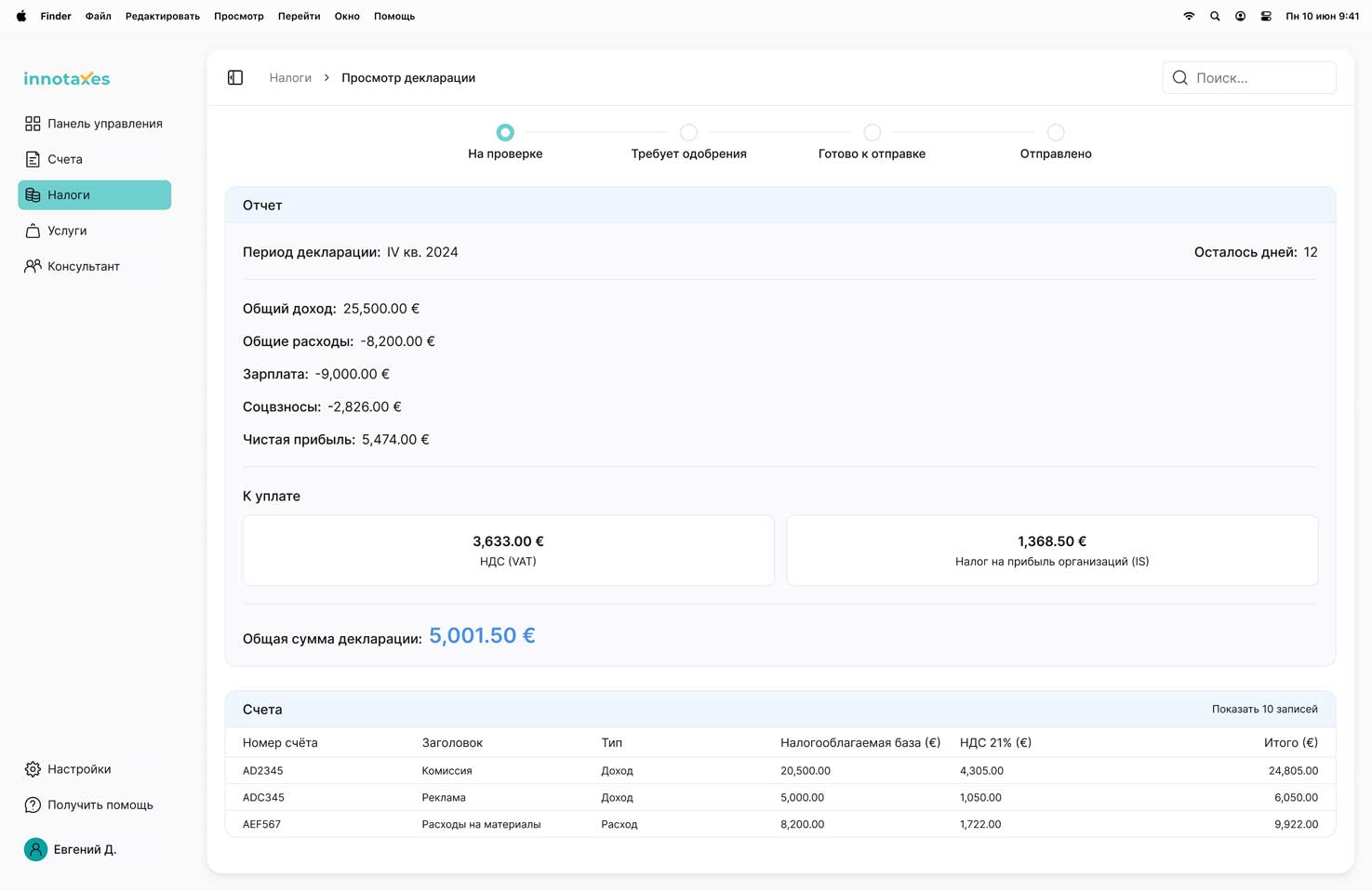
Task: Click the Консультант people icon
Action: pos(33,266)
